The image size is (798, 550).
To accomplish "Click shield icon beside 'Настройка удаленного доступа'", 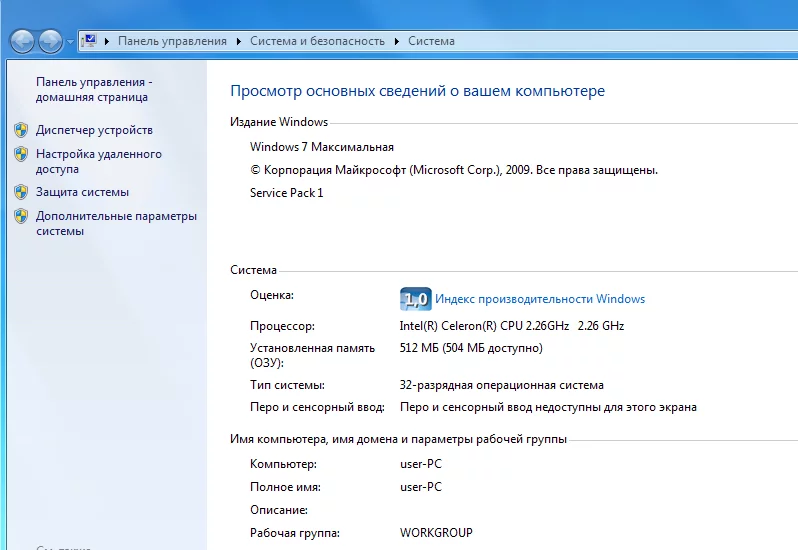I will 21,154.
